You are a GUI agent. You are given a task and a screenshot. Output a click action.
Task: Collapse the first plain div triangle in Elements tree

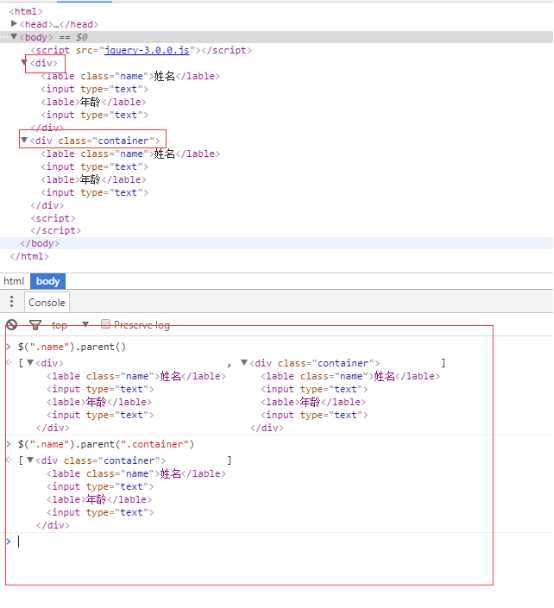[24, 62]
